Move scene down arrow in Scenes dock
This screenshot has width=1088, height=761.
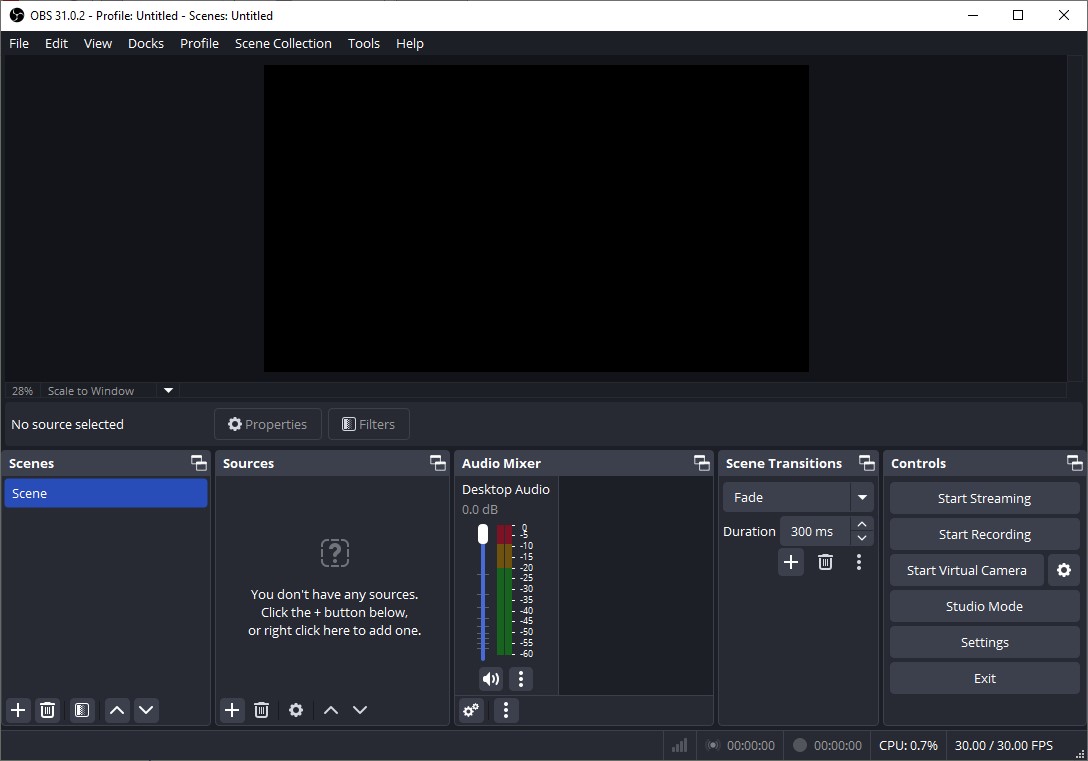point(146,710)
